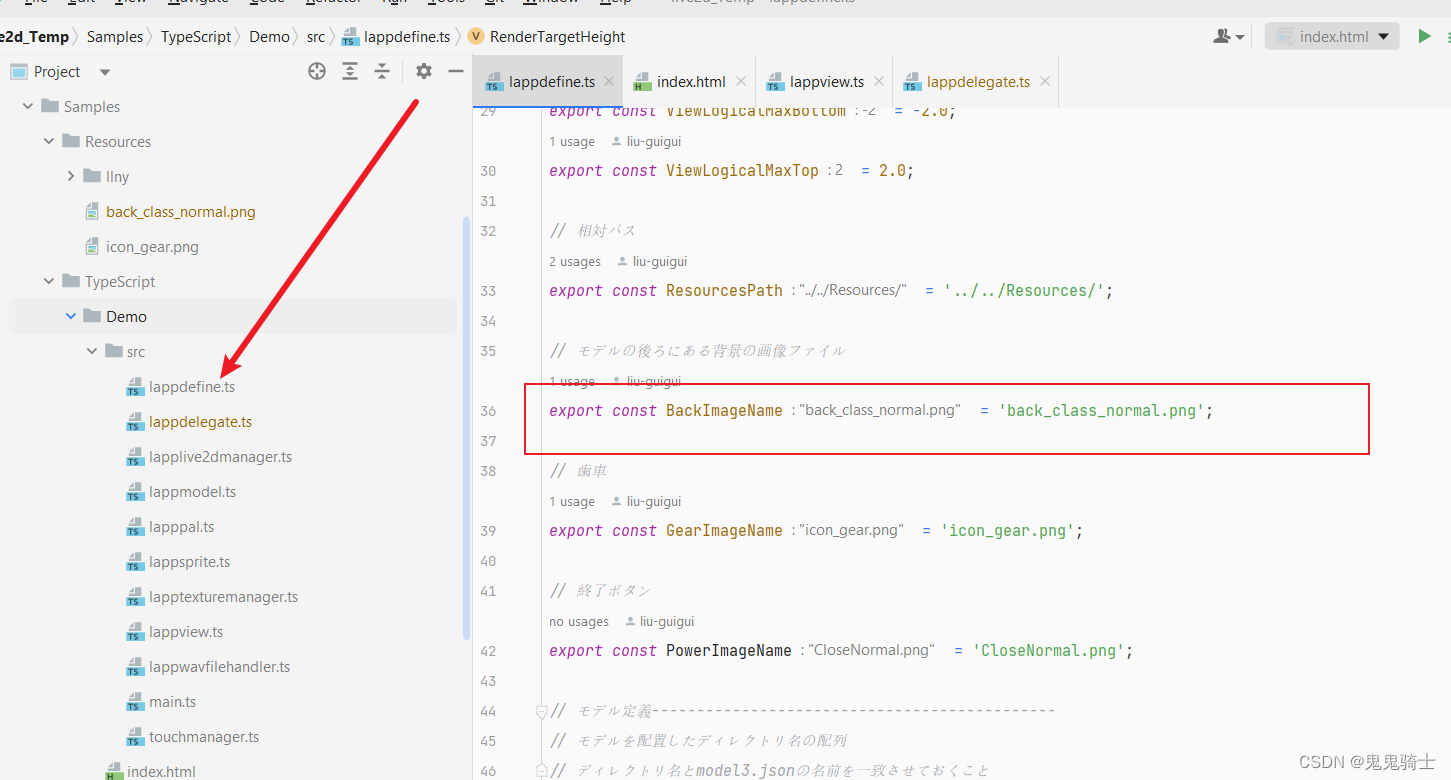Click line number 38 in gutter
The image size is (1451, 780).
(x=488, y=471)
